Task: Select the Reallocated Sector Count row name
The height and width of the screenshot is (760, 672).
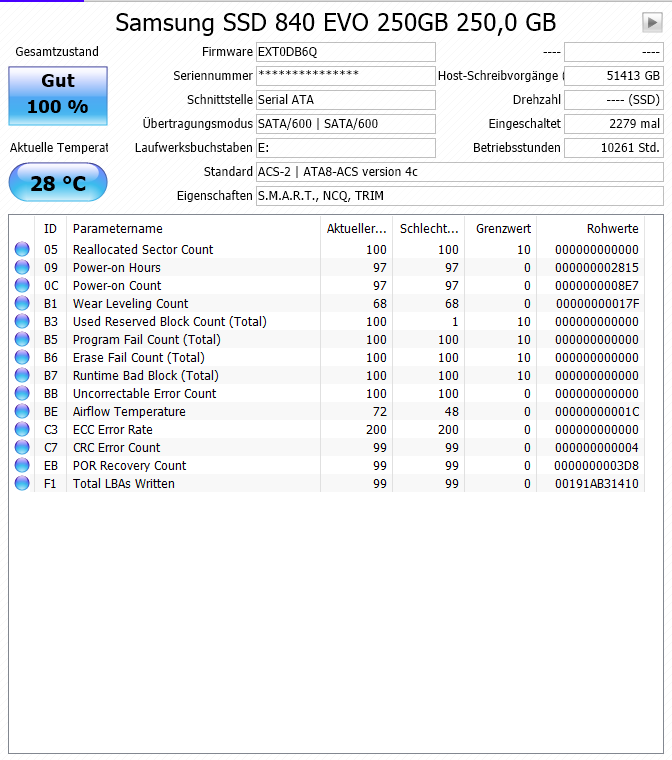Action: coord(143,249)
